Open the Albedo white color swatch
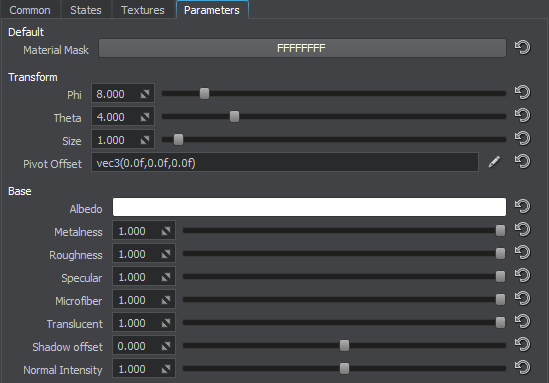This screenshot has width=549, height=383. [309, 207]
